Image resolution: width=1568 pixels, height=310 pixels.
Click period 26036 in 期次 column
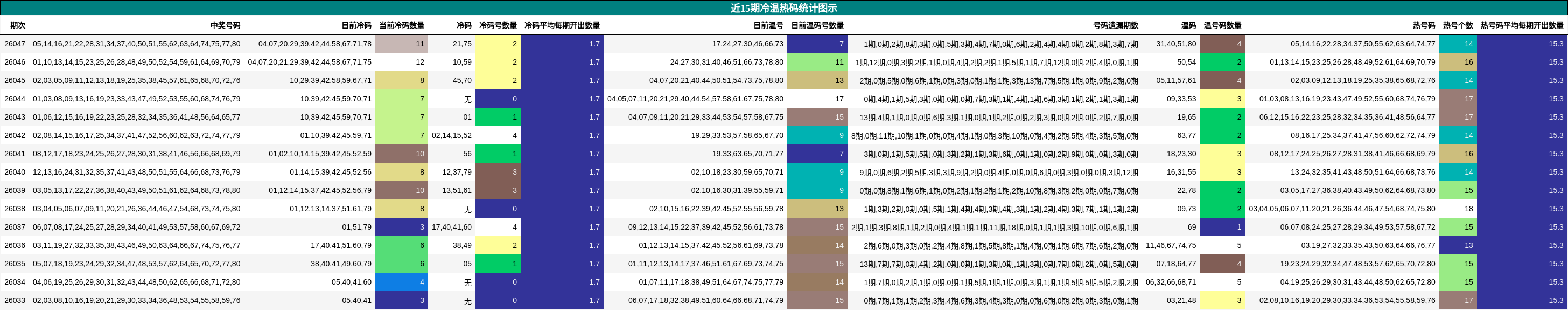(x=15, y=245)
